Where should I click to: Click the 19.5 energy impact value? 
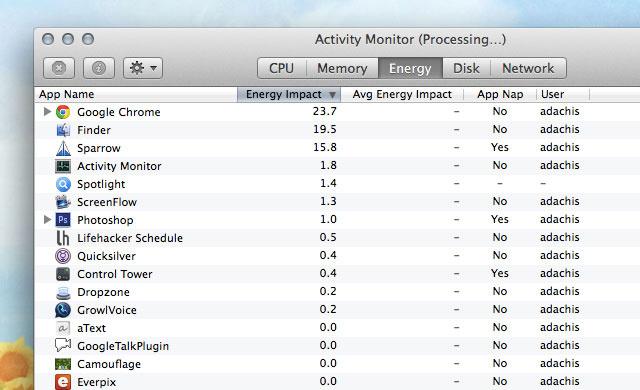coord(324,129)
